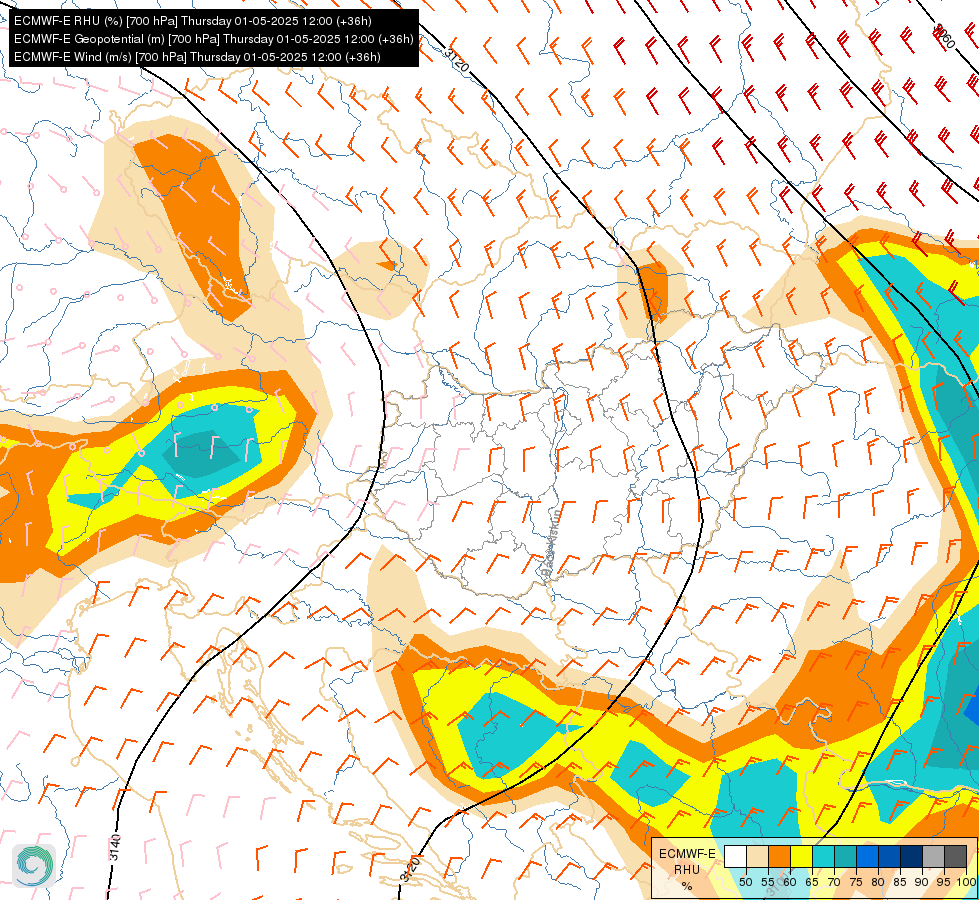Click the 3140 contour label at bottom left
979x900 pixels.
[115, 847]
